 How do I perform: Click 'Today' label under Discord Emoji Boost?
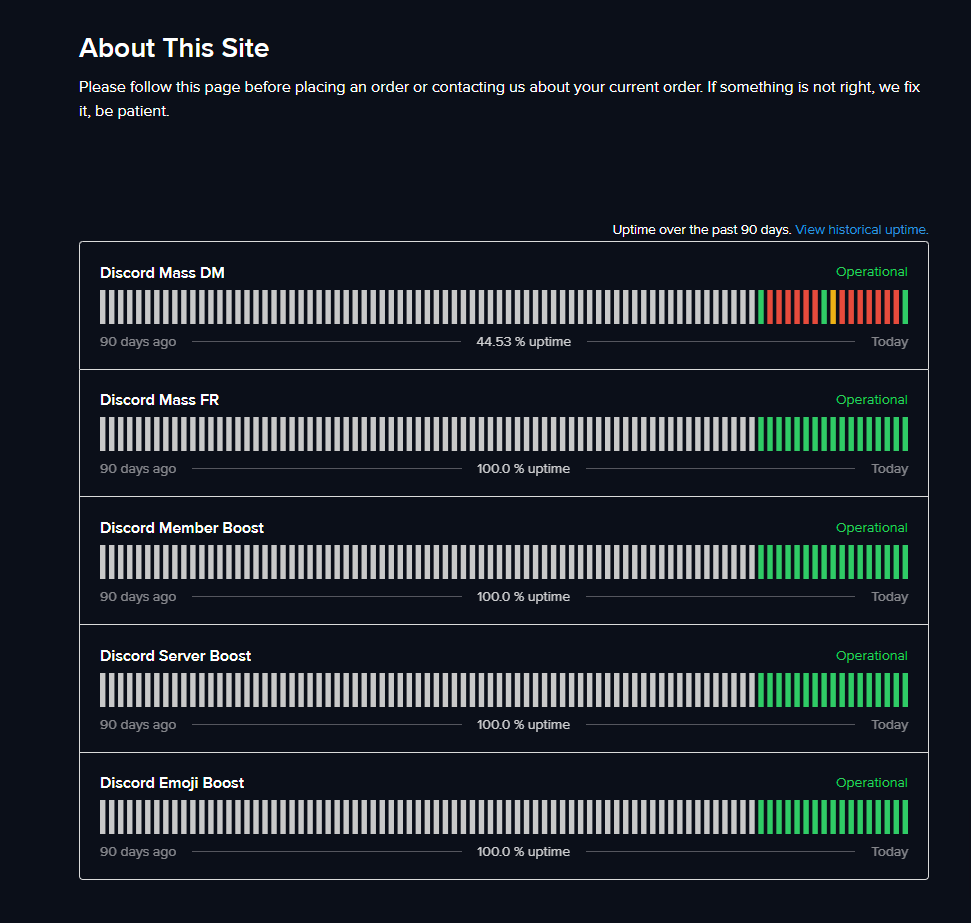point(889,852)
